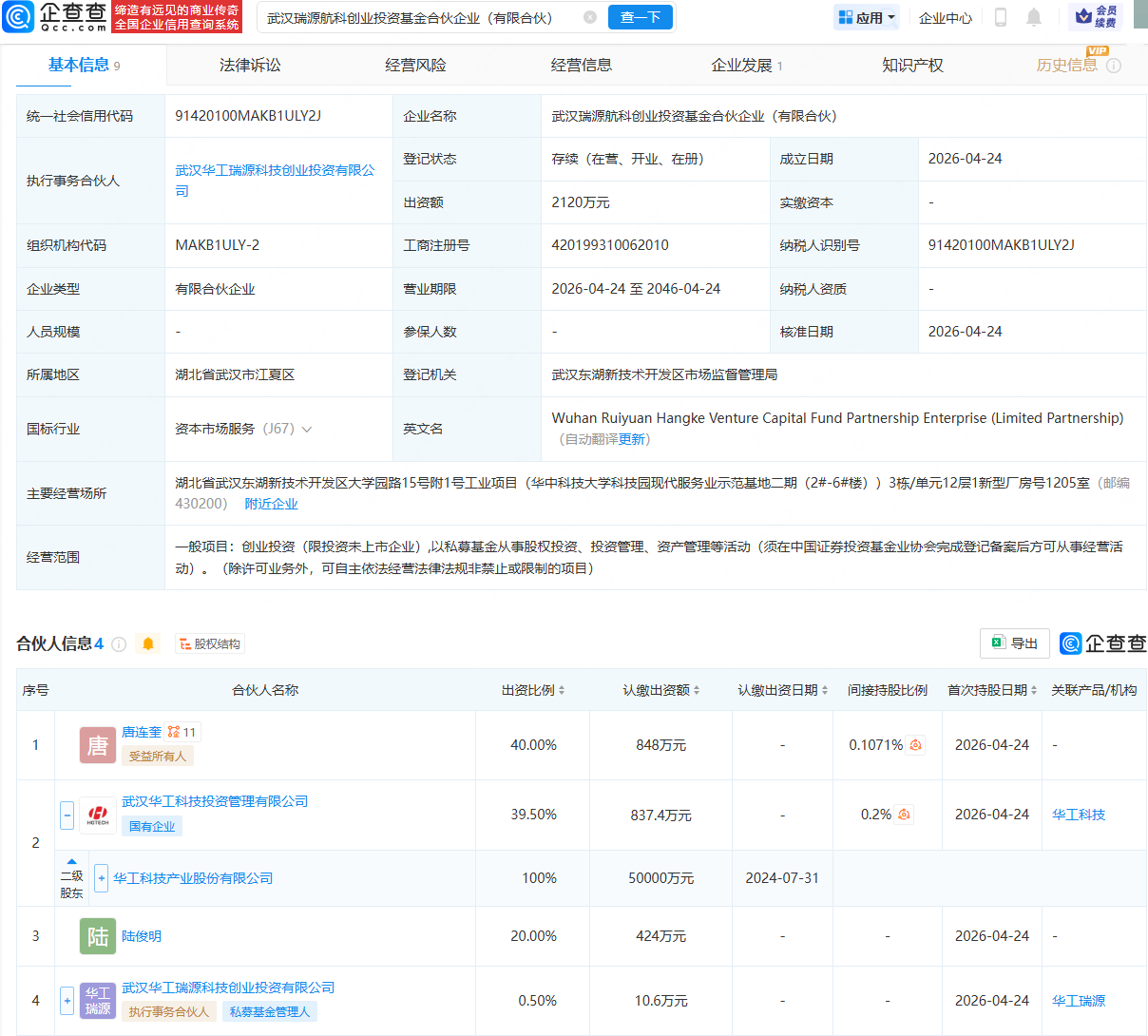The image size is (1148, 1036).
Task: Click the 执行事务合伙人 tag
Action: click(169, 1011)
